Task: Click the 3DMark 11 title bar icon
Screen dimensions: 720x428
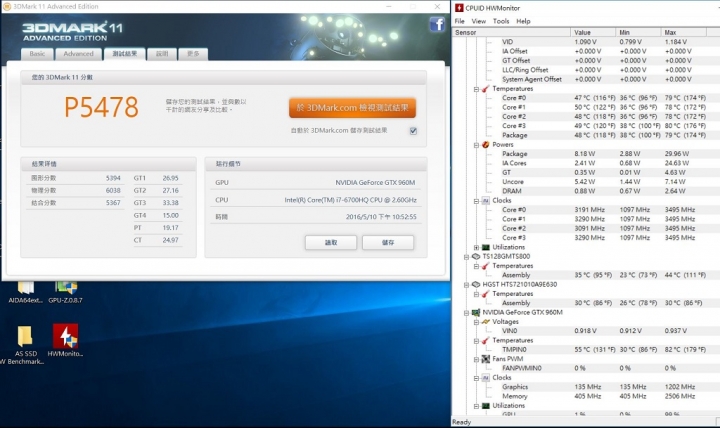Action: [7, 6]
